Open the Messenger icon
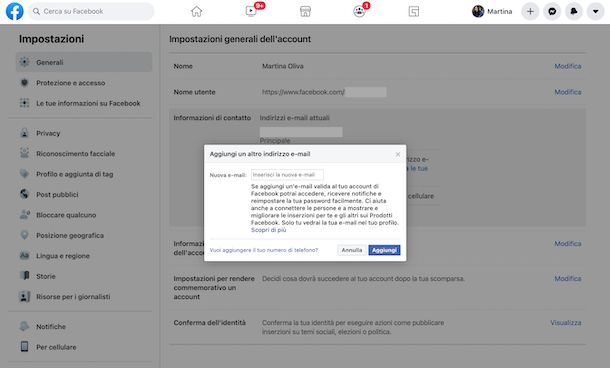 [x=552, y=11]
